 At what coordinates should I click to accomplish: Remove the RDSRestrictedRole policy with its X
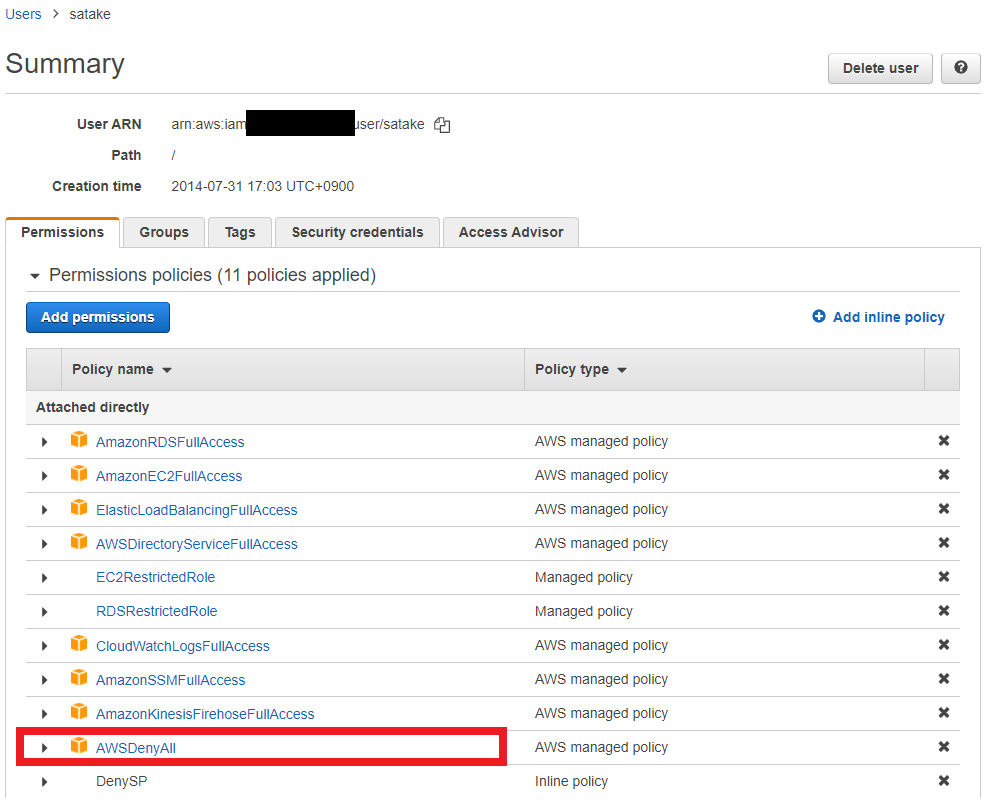tap(944, 610)
